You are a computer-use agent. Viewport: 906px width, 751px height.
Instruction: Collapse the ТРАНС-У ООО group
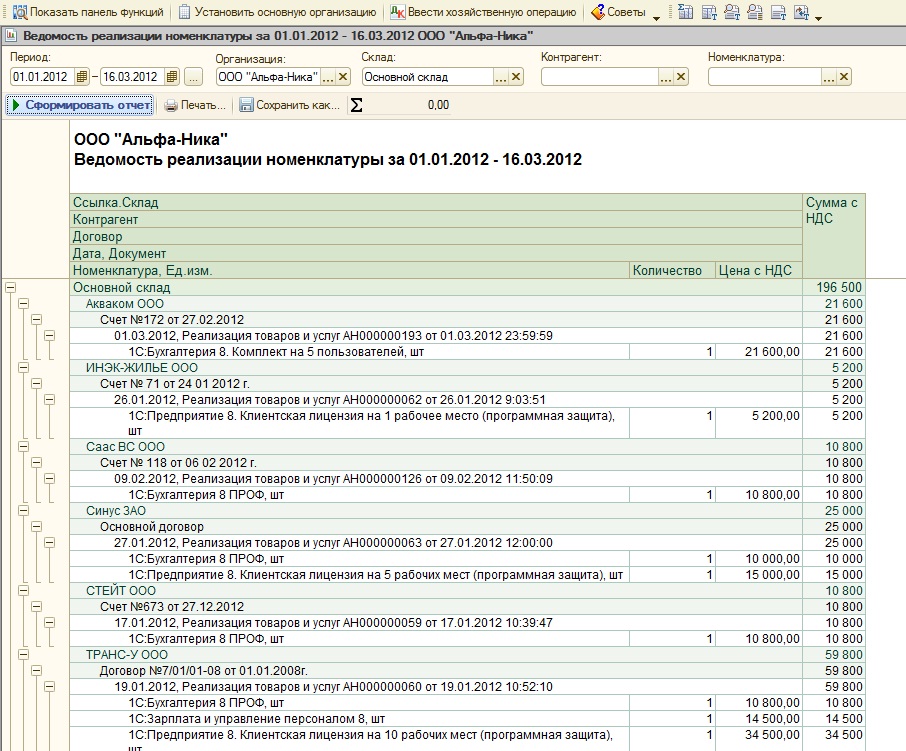pyautogui.click(x=24, y=655)
